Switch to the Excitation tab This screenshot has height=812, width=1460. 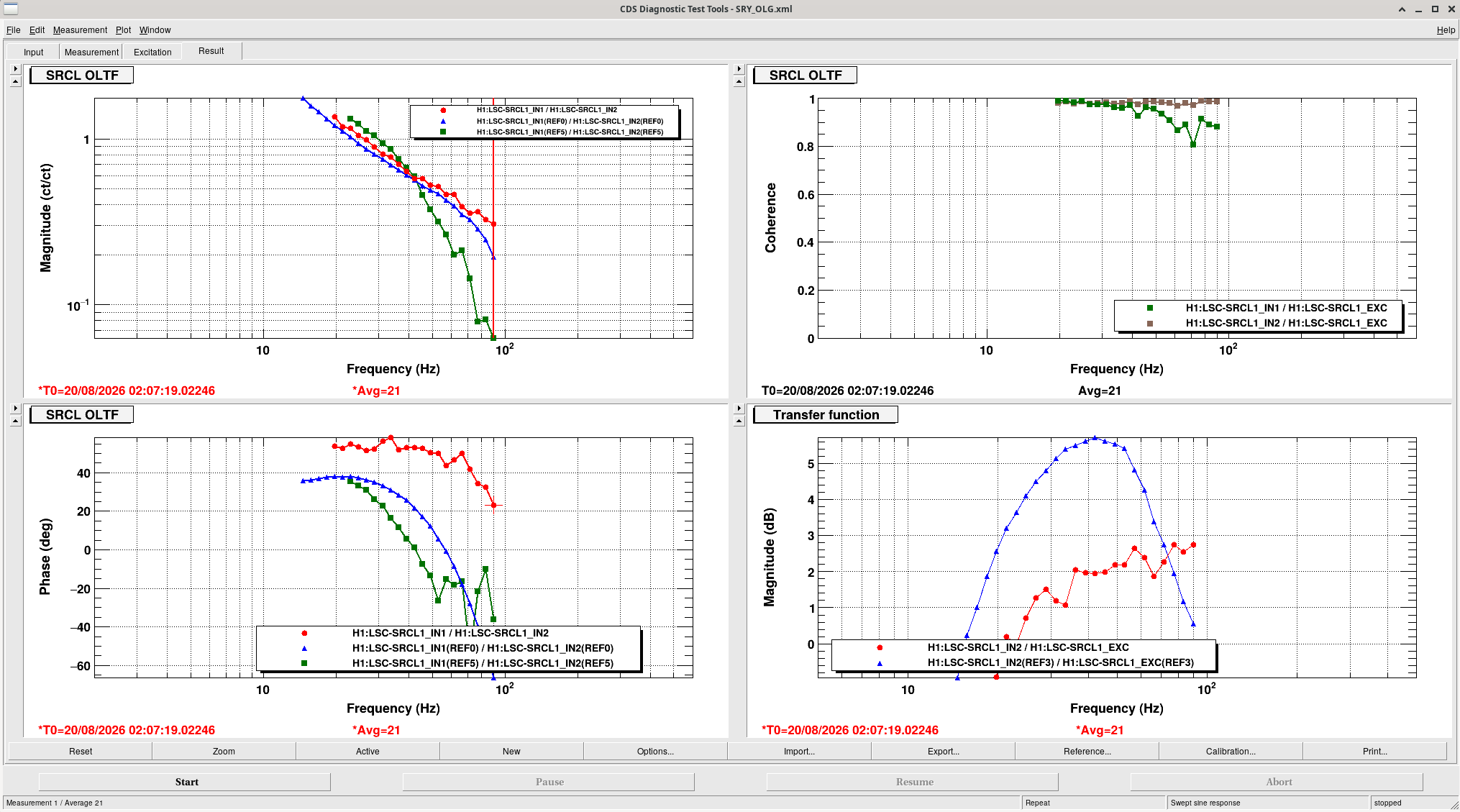coord(152,52)
